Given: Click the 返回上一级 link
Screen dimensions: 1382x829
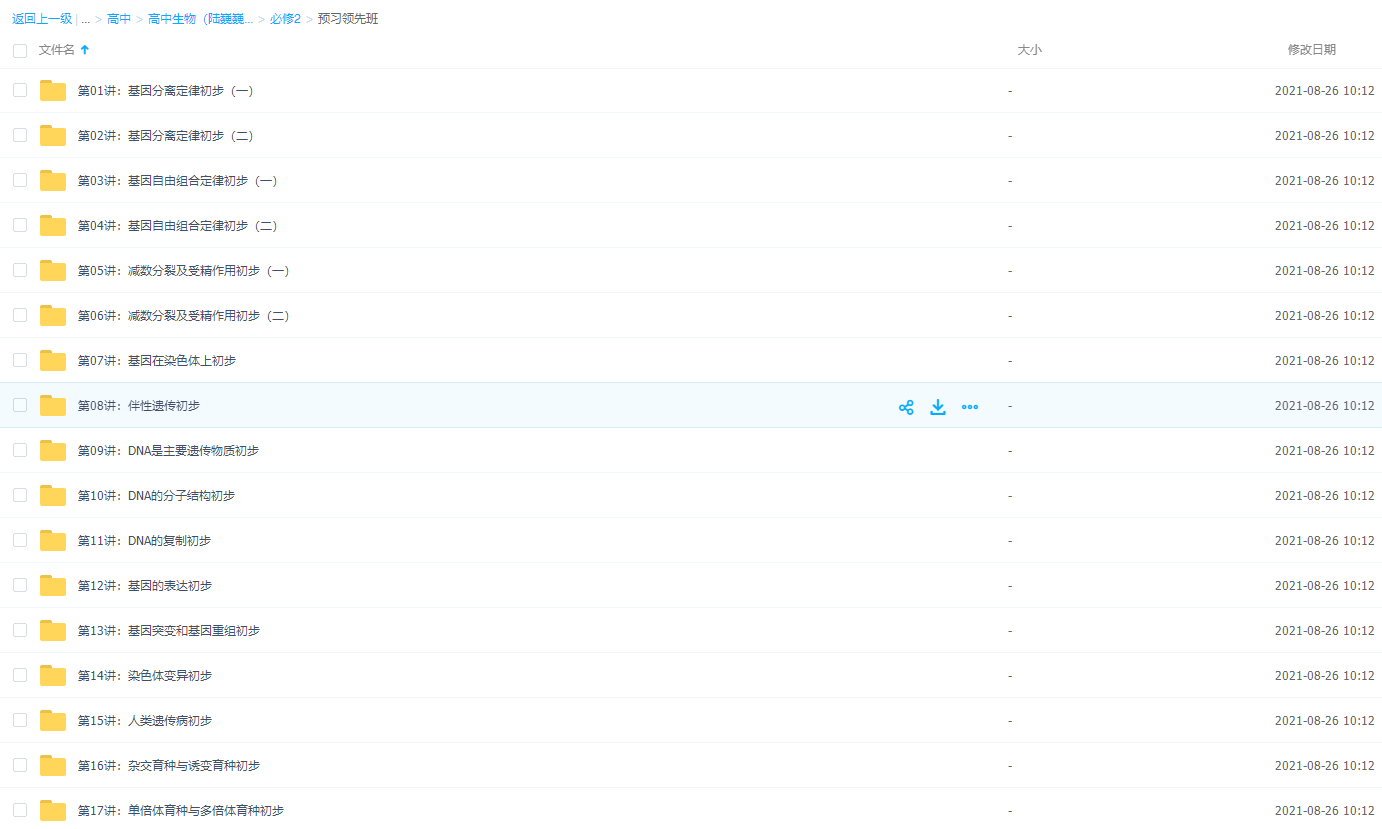Looking at the screenshot, I should coord(42,19).
